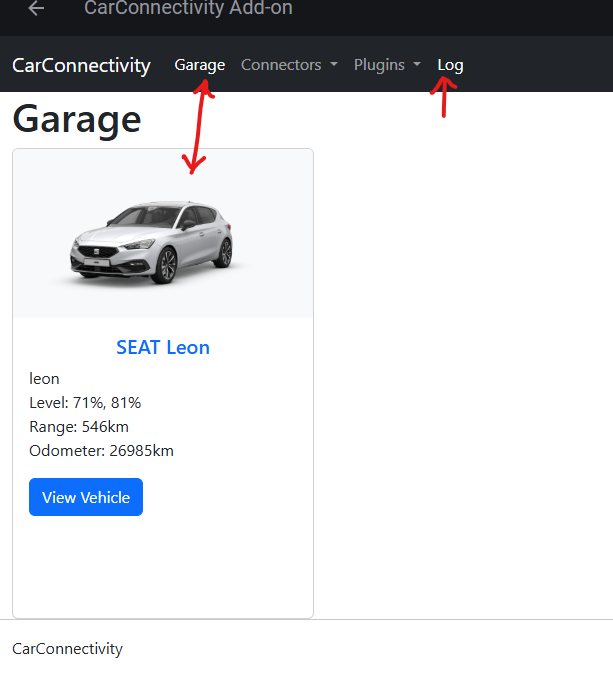Viewport: 613px width, 680px height.
Task: Click the red arrow pointing at Log
Action: click(444, 98)
